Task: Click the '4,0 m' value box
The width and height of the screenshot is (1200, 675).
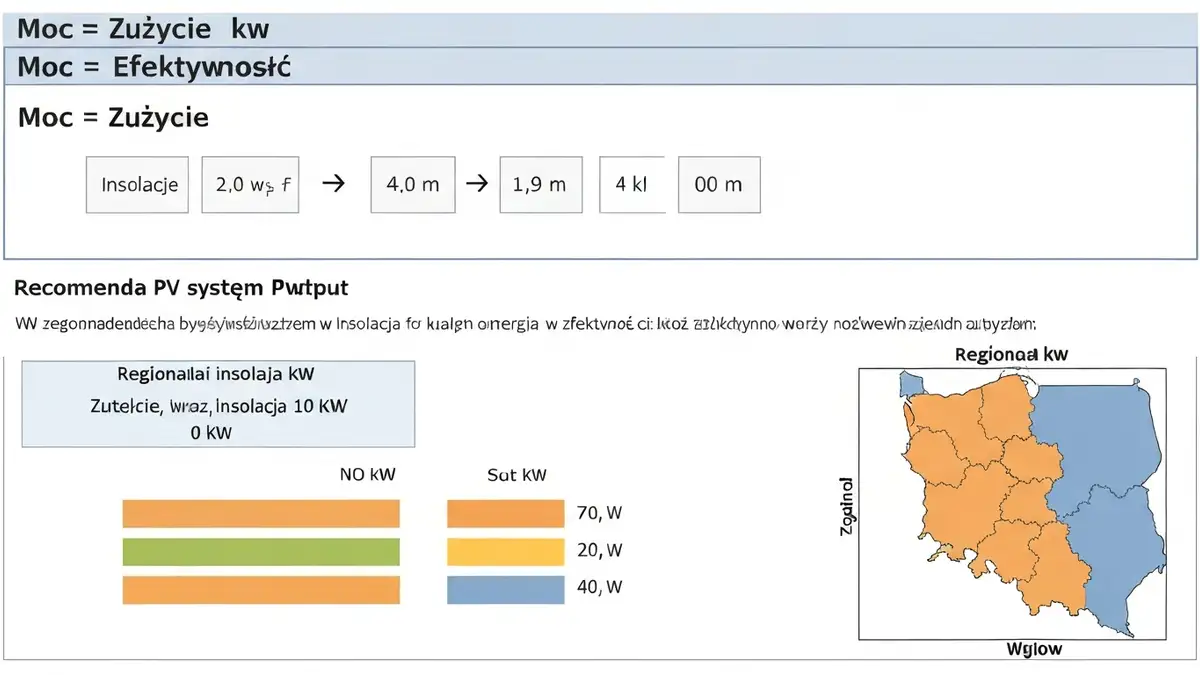Action: click(x=413, y=184)
